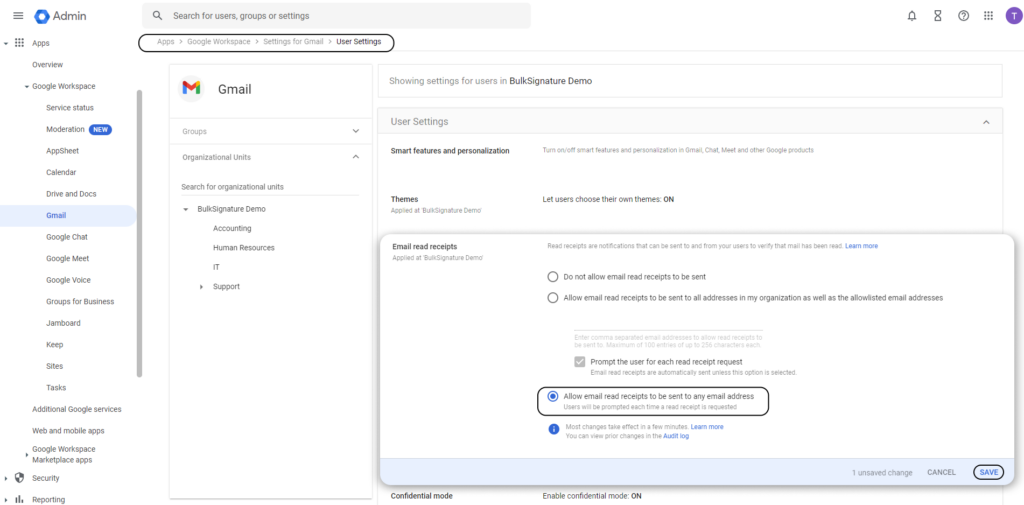Image resolution: width=1024 pixels, height=505 pixels.
Task: Collapse the Apps sidebar section arrow
Action: pos(6,44)
